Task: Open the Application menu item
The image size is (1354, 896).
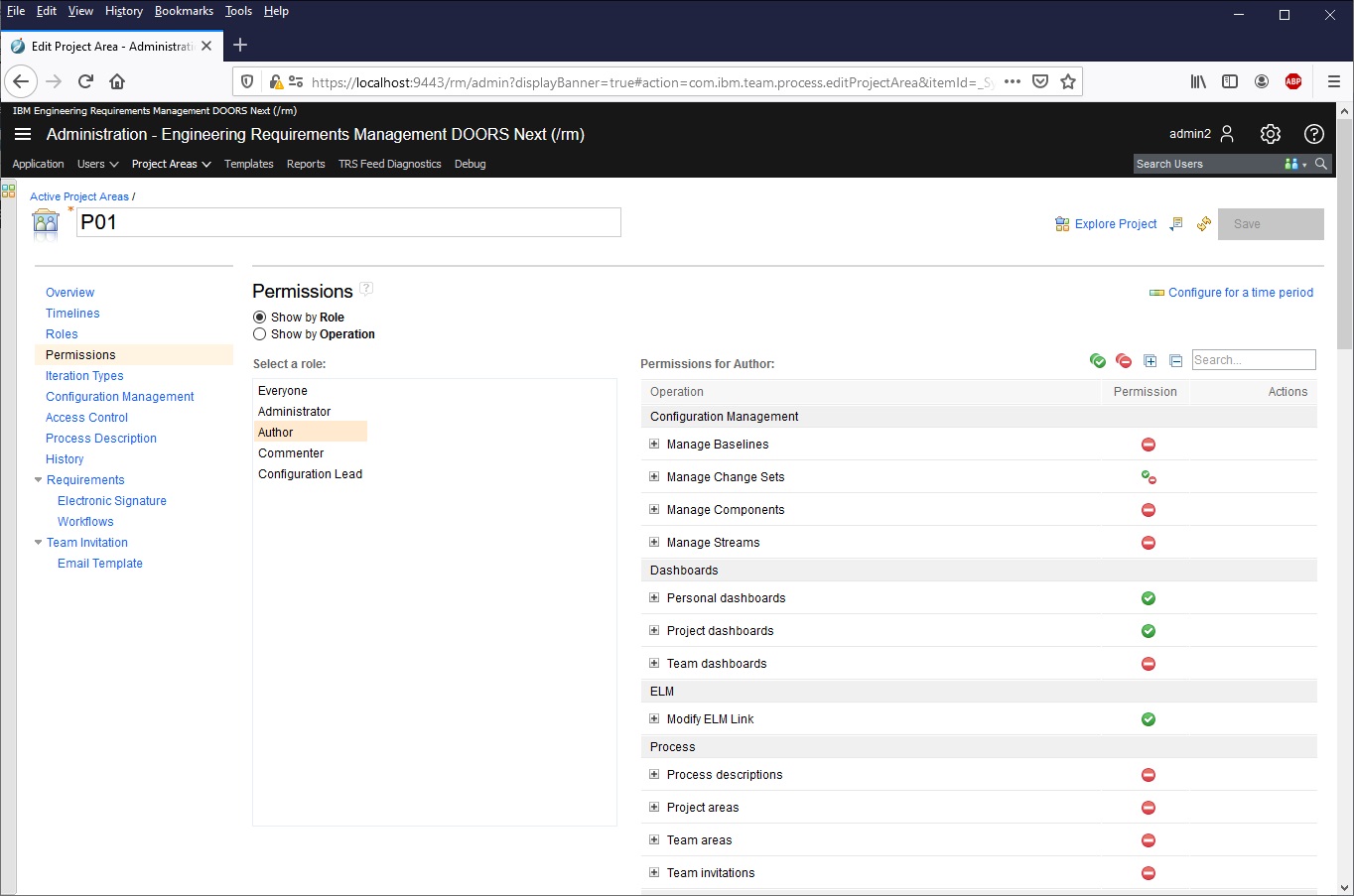Action: click(38, 164)
